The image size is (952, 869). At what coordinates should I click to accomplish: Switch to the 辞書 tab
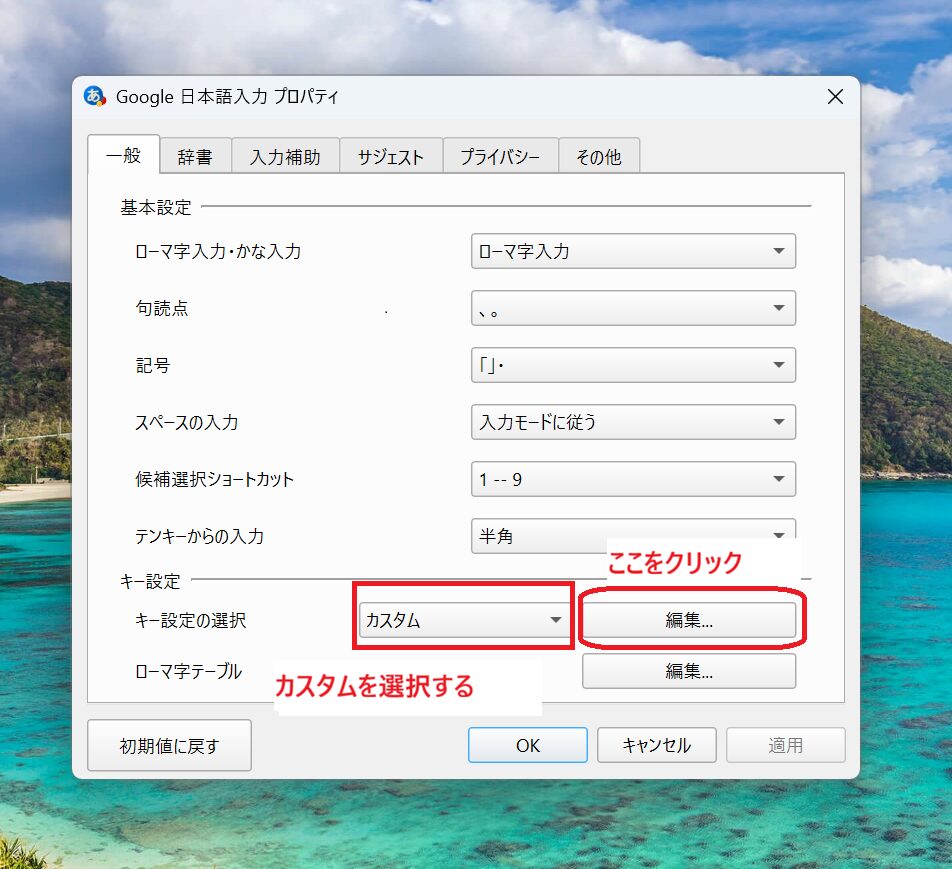pos(195,157)
